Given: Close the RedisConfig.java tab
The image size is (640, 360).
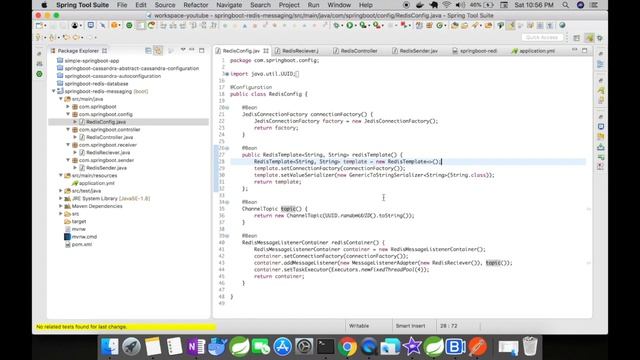Looking at the screenshot, I should (x=266, y=51).
